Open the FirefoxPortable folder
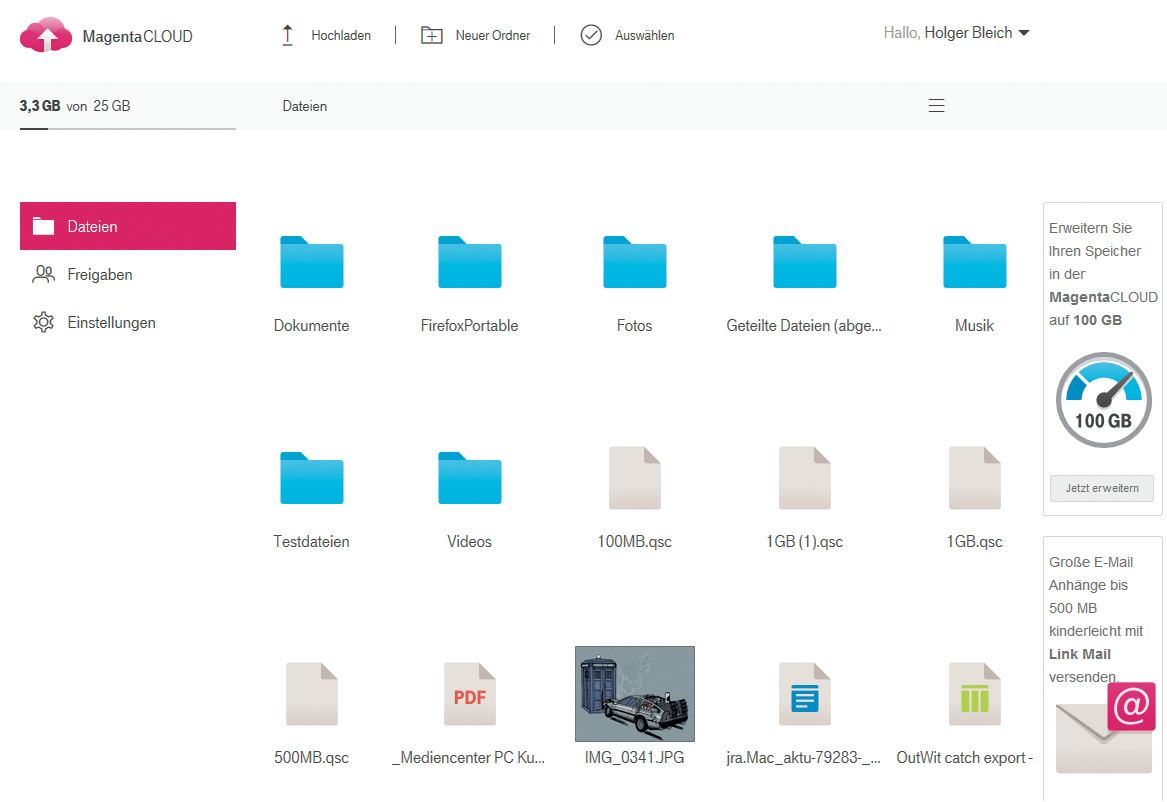The image size is (1167, 802). tap(469, 262)
